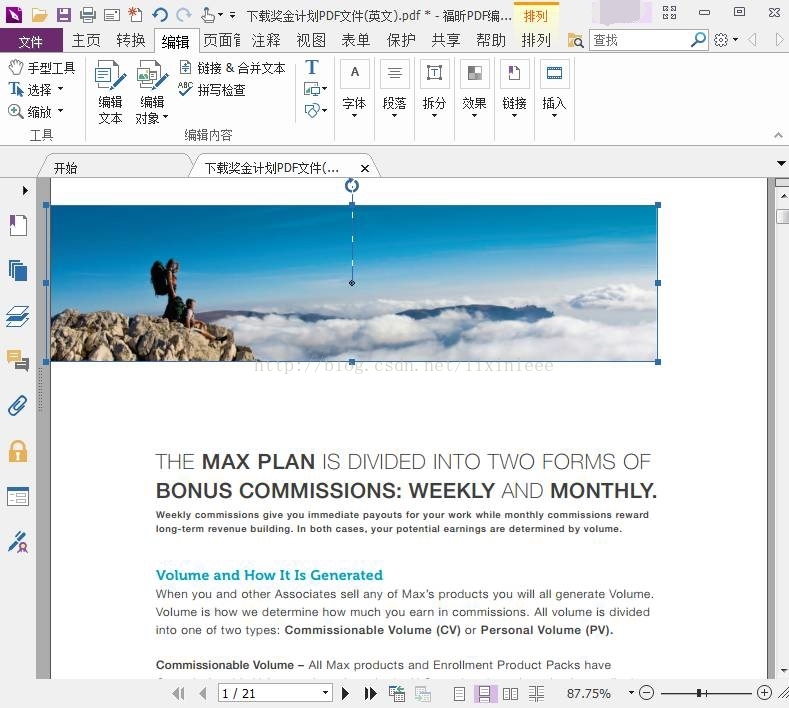The height and width of the screenshot is (708, 789).
Task: Collapse the ribbon with the up chevron
Action: tap(778, 134)
